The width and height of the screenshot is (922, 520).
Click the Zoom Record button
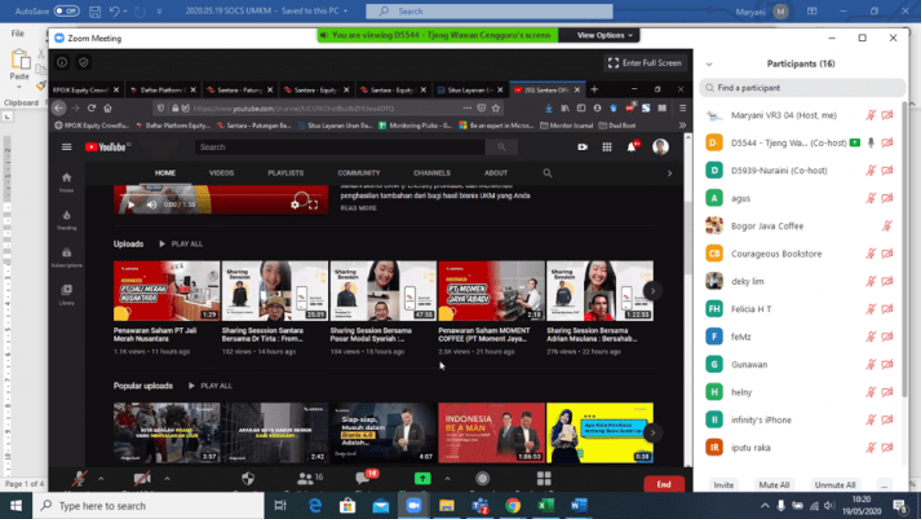click(482, 479)
